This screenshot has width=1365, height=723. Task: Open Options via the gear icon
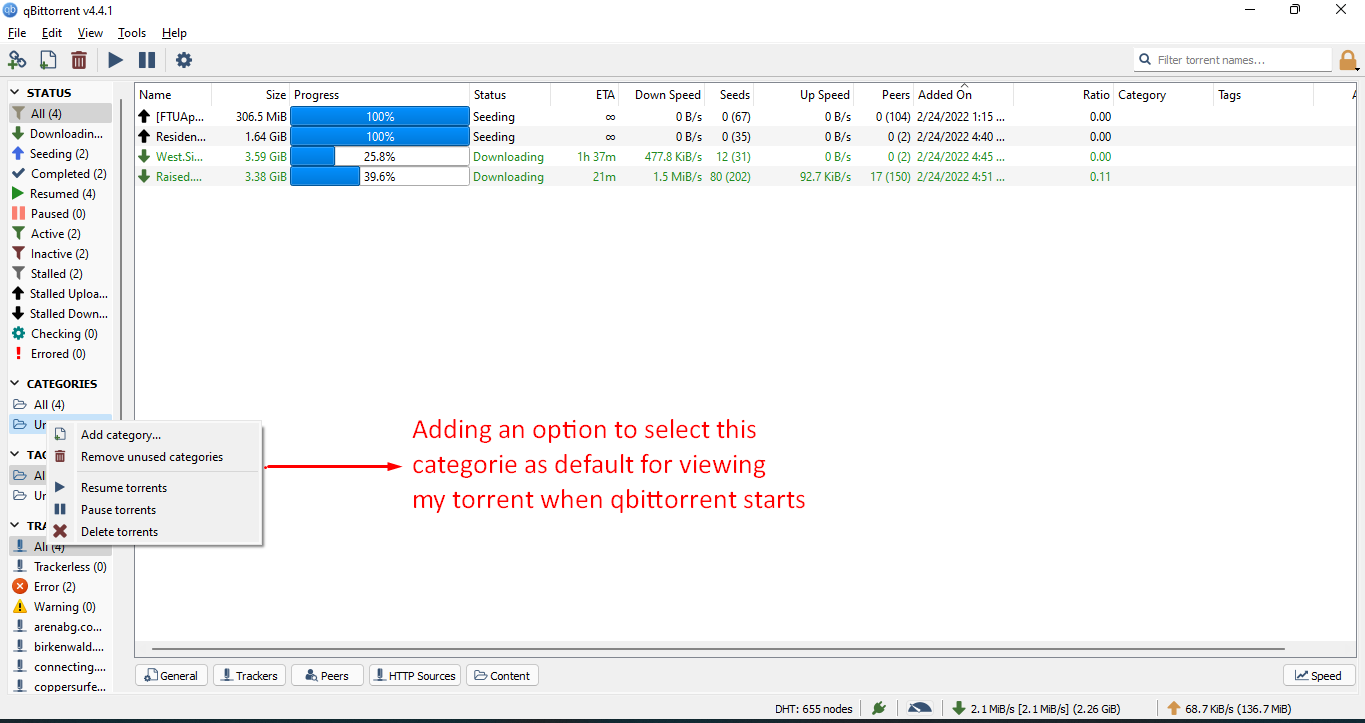coord(184,60)
